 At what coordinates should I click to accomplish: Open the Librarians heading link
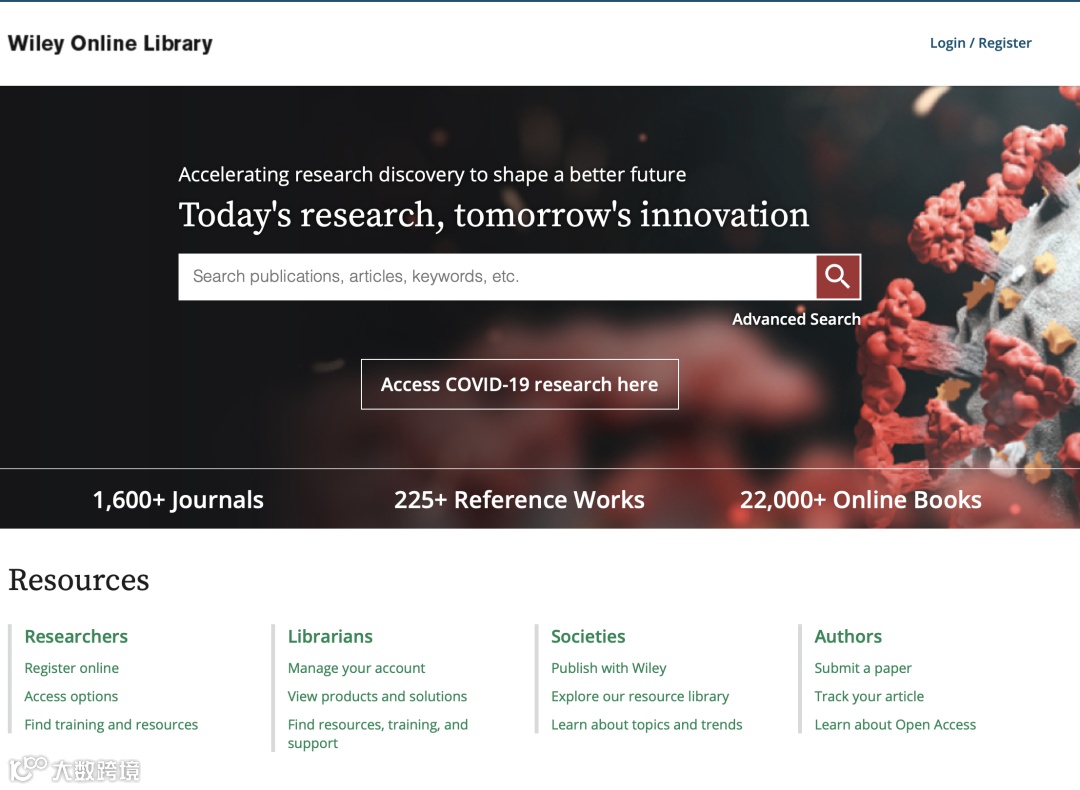tap(330, 636)
